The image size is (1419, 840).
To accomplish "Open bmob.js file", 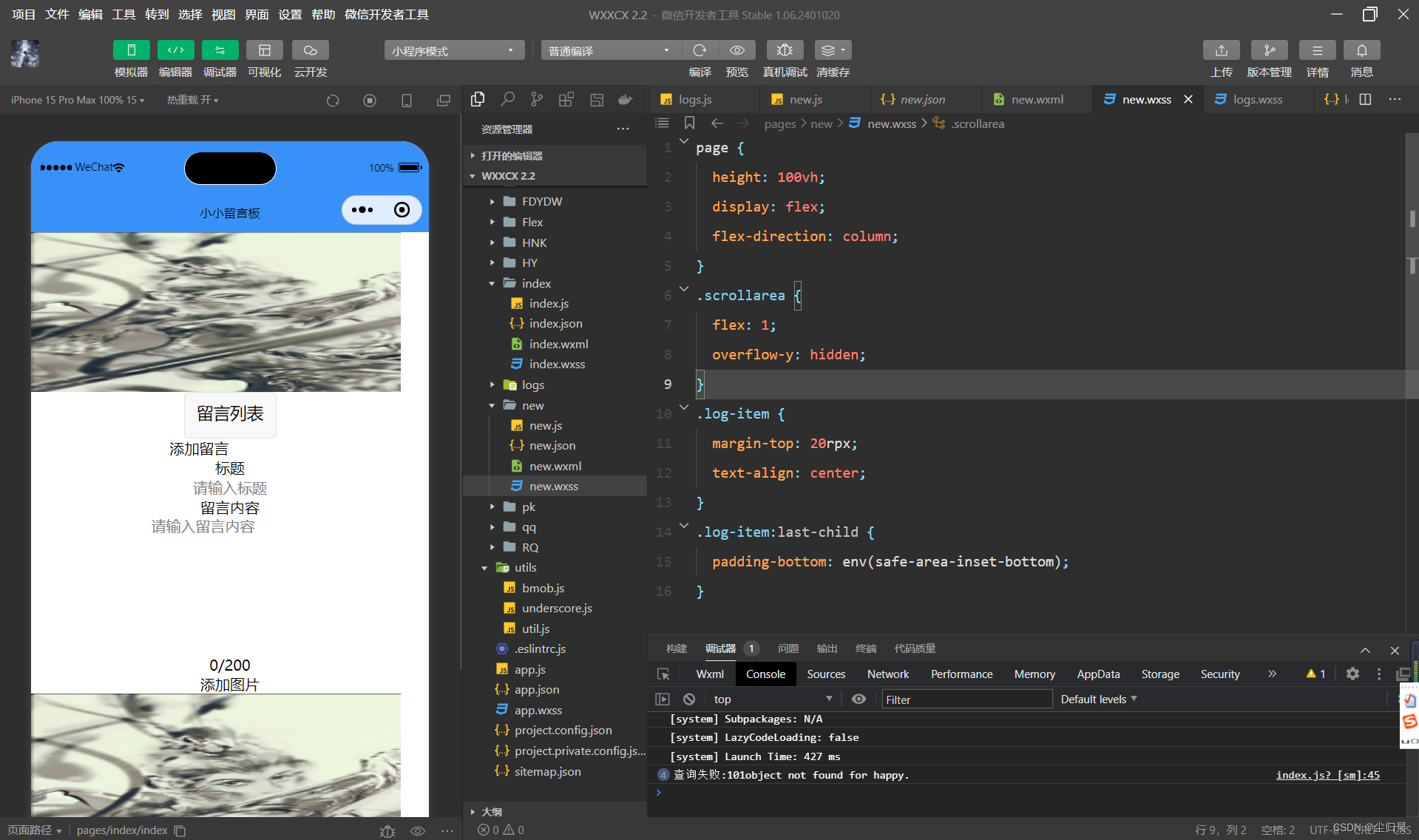I will [x=543, y=588].
